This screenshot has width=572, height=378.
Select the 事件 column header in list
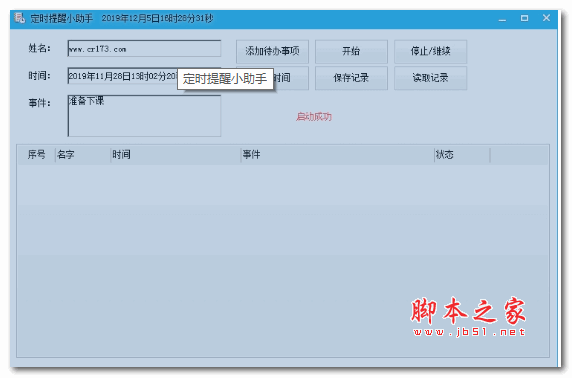[x=337, y=155]
